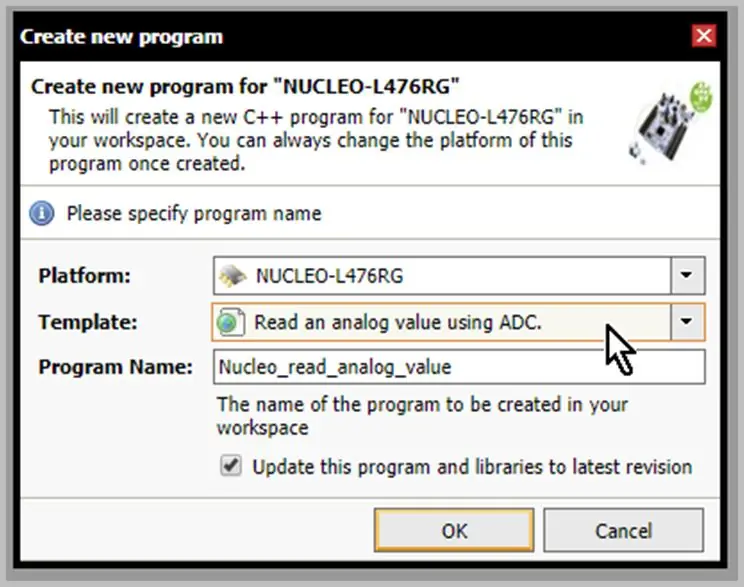Select the NUCLEO-L476RG platform combo box
Screen dimensions: 744x587
pyautogui.click(x=459, y=276)
